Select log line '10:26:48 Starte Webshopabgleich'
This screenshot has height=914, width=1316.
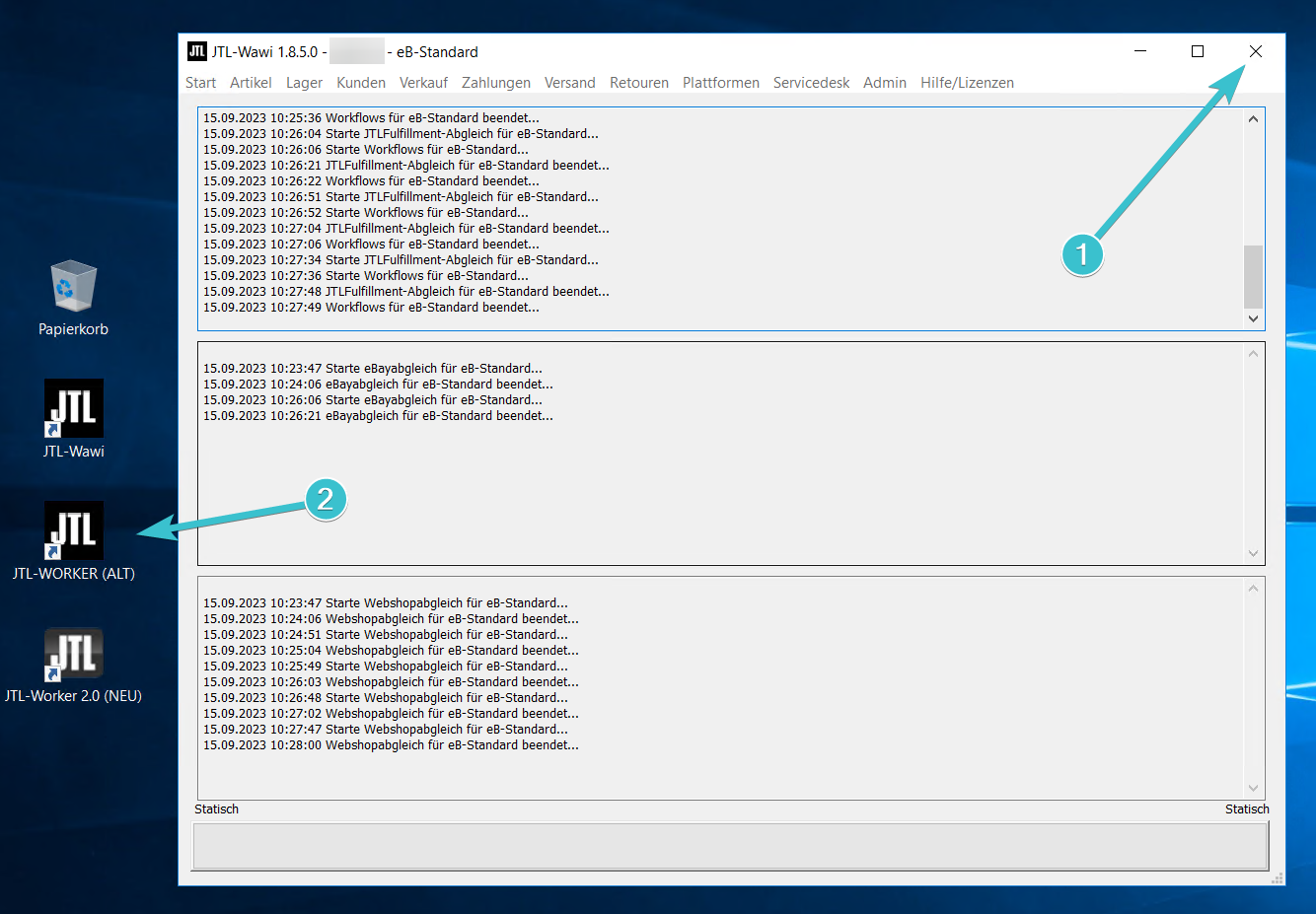(386, 698)
